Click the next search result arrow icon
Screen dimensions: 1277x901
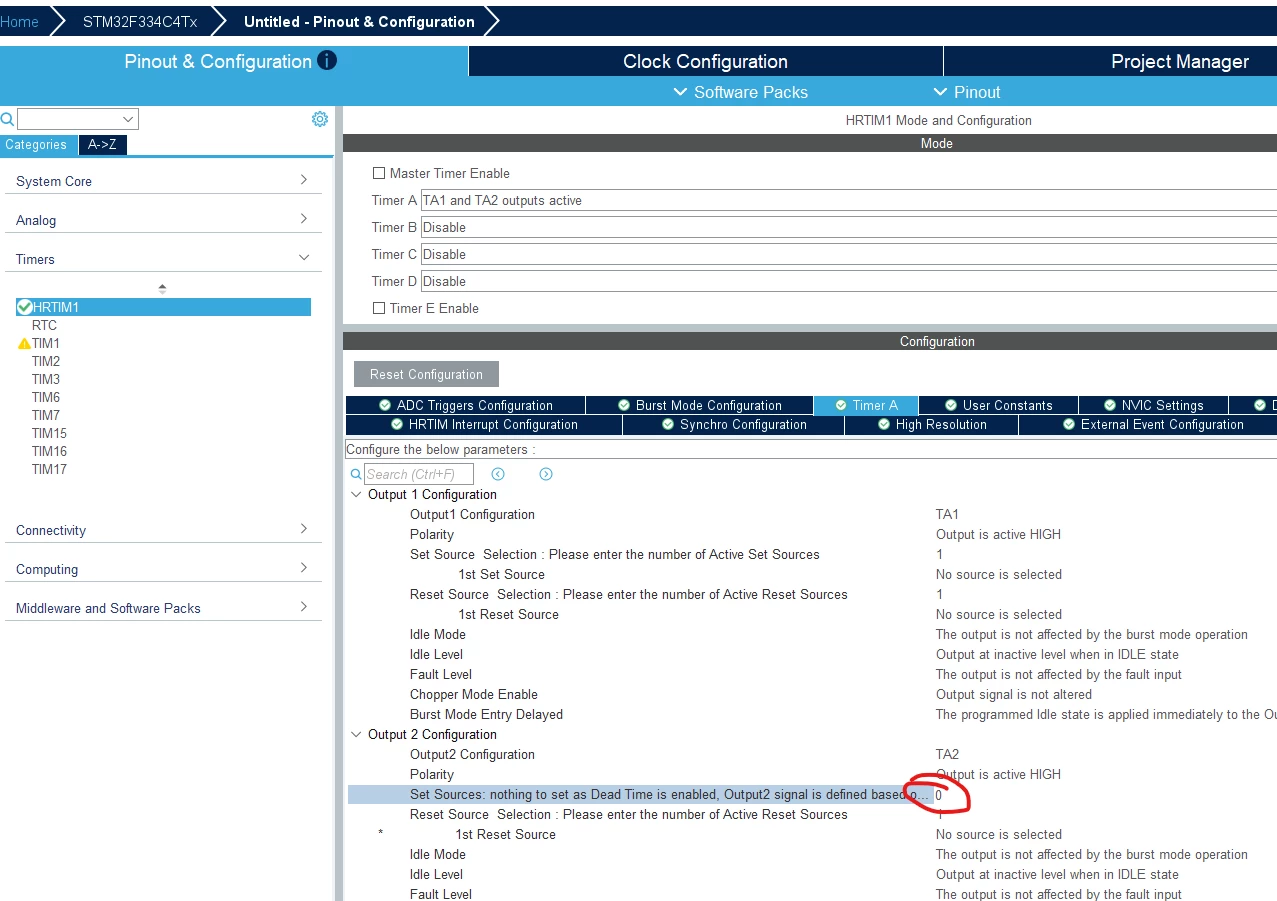pos(546,474)
